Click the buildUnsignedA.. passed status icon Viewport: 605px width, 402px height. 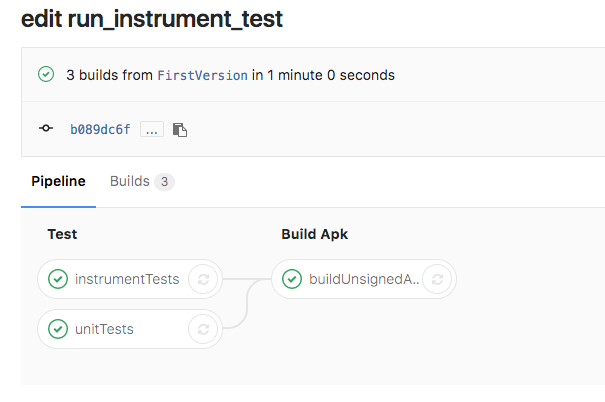click(x=292, y=279)
